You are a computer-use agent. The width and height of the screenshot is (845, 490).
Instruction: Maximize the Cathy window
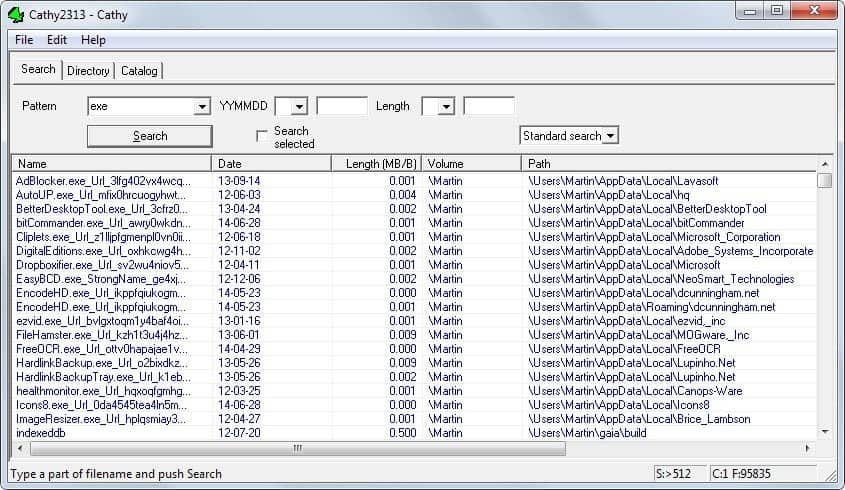[777, 11]
